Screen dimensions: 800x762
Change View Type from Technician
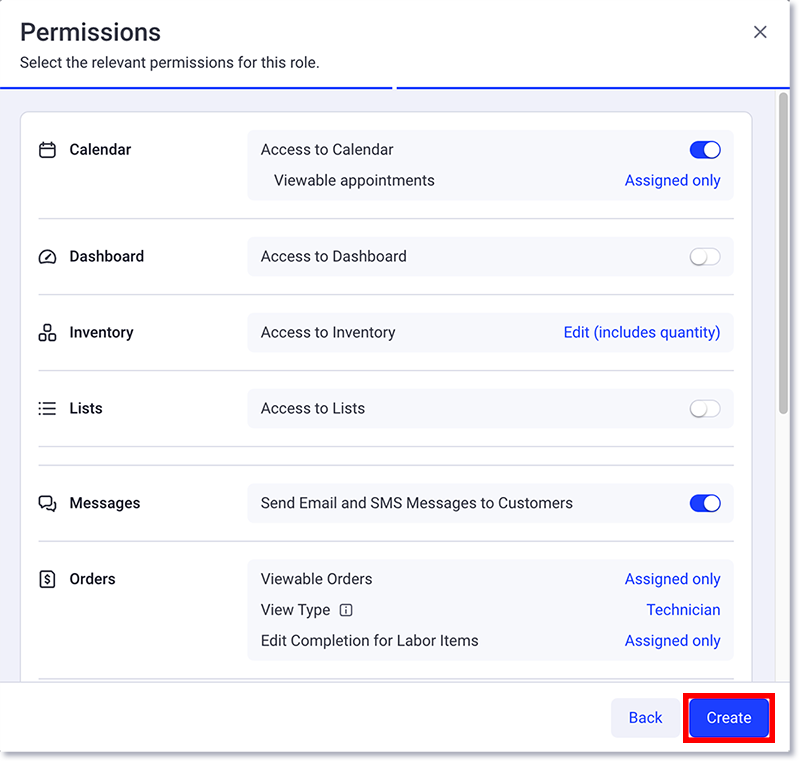click(683, 610)
